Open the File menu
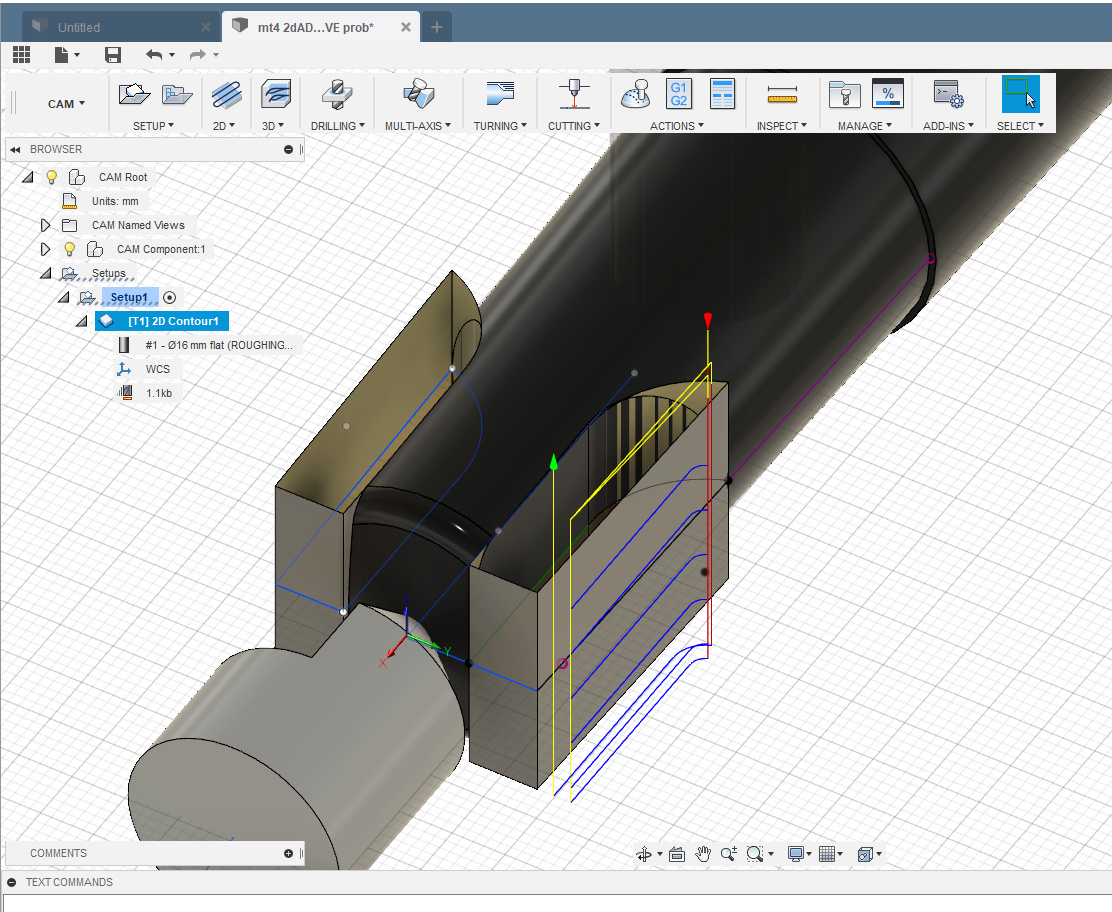 pyautogui.click(x=62, y=55)
